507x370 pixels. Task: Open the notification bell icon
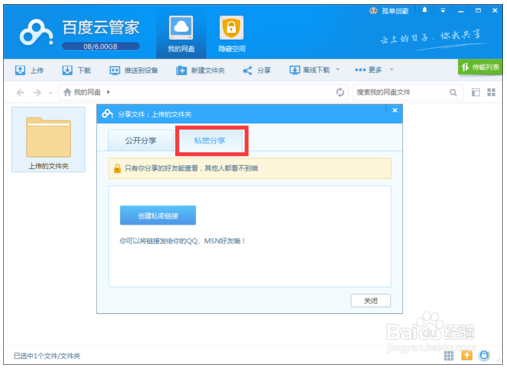tap(424, 10)
